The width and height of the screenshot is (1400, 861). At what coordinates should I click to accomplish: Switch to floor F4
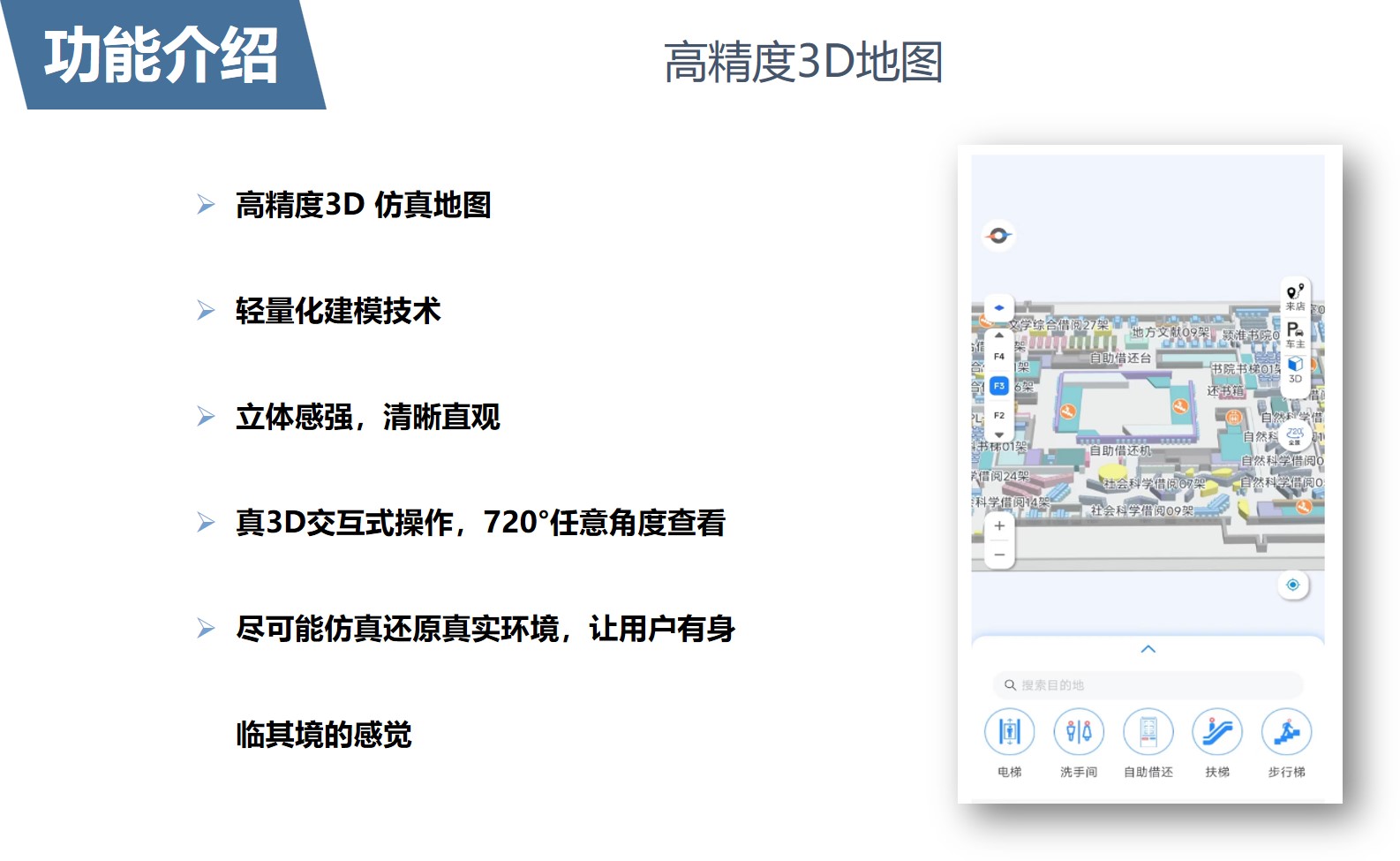(999, 357)
